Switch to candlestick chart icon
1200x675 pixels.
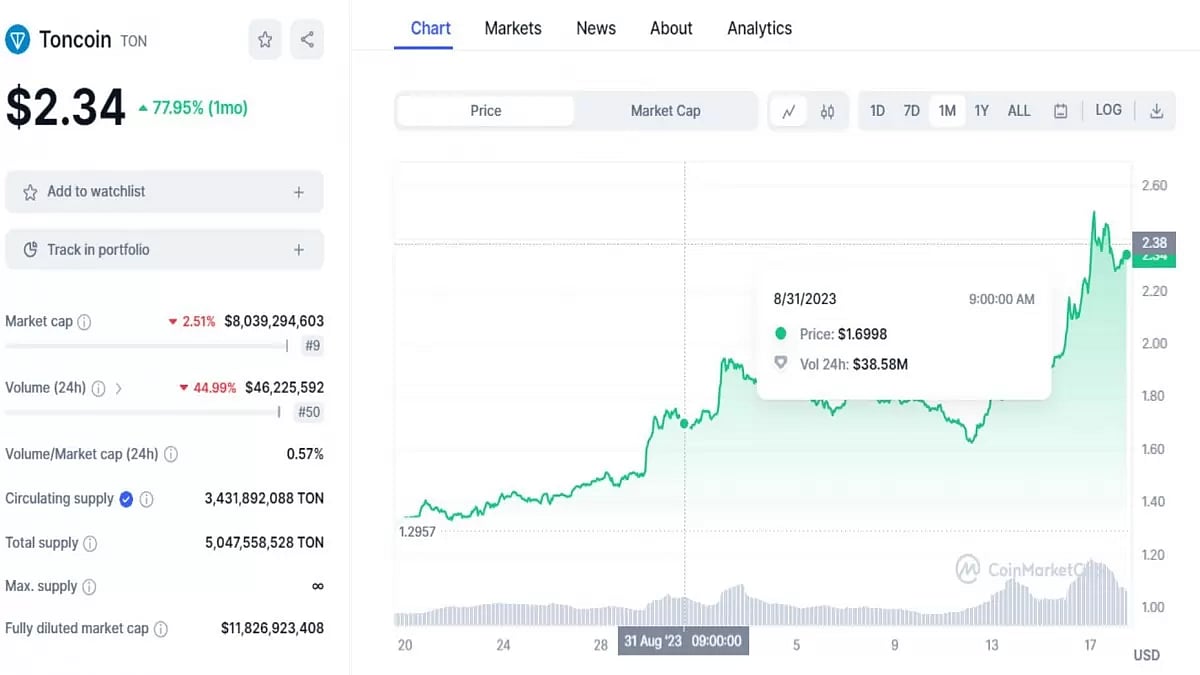click(827, 111)
